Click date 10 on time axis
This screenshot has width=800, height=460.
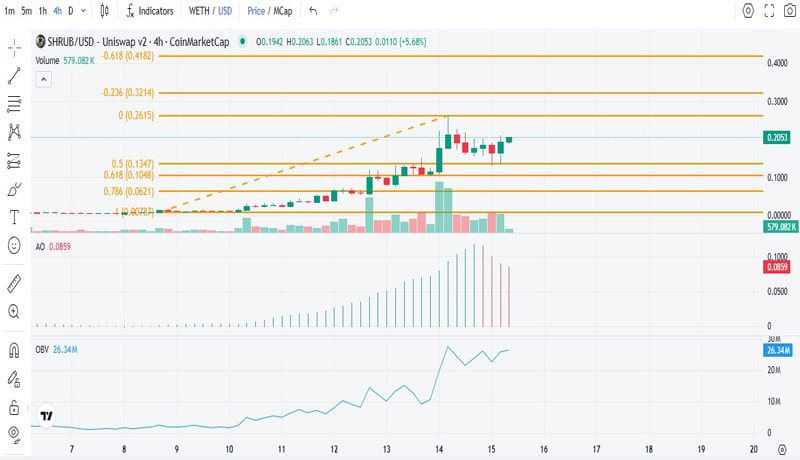pyautogui.click(x=229, y=449)
